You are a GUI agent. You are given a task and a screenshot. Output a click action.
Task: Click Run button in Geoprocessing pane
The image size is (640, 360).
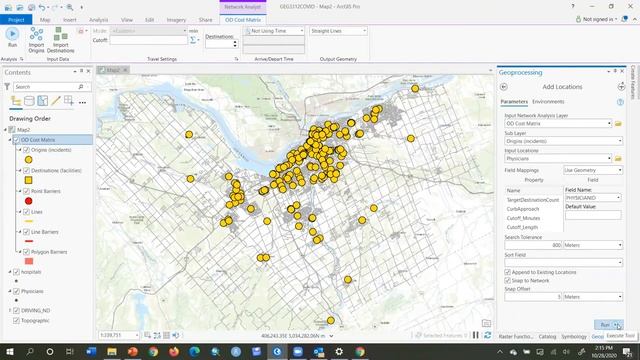[x=605, y=325]
